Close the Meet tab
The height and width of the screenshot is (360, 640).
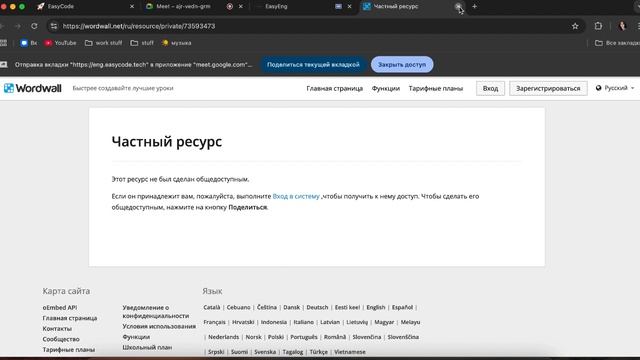point(241,7)
